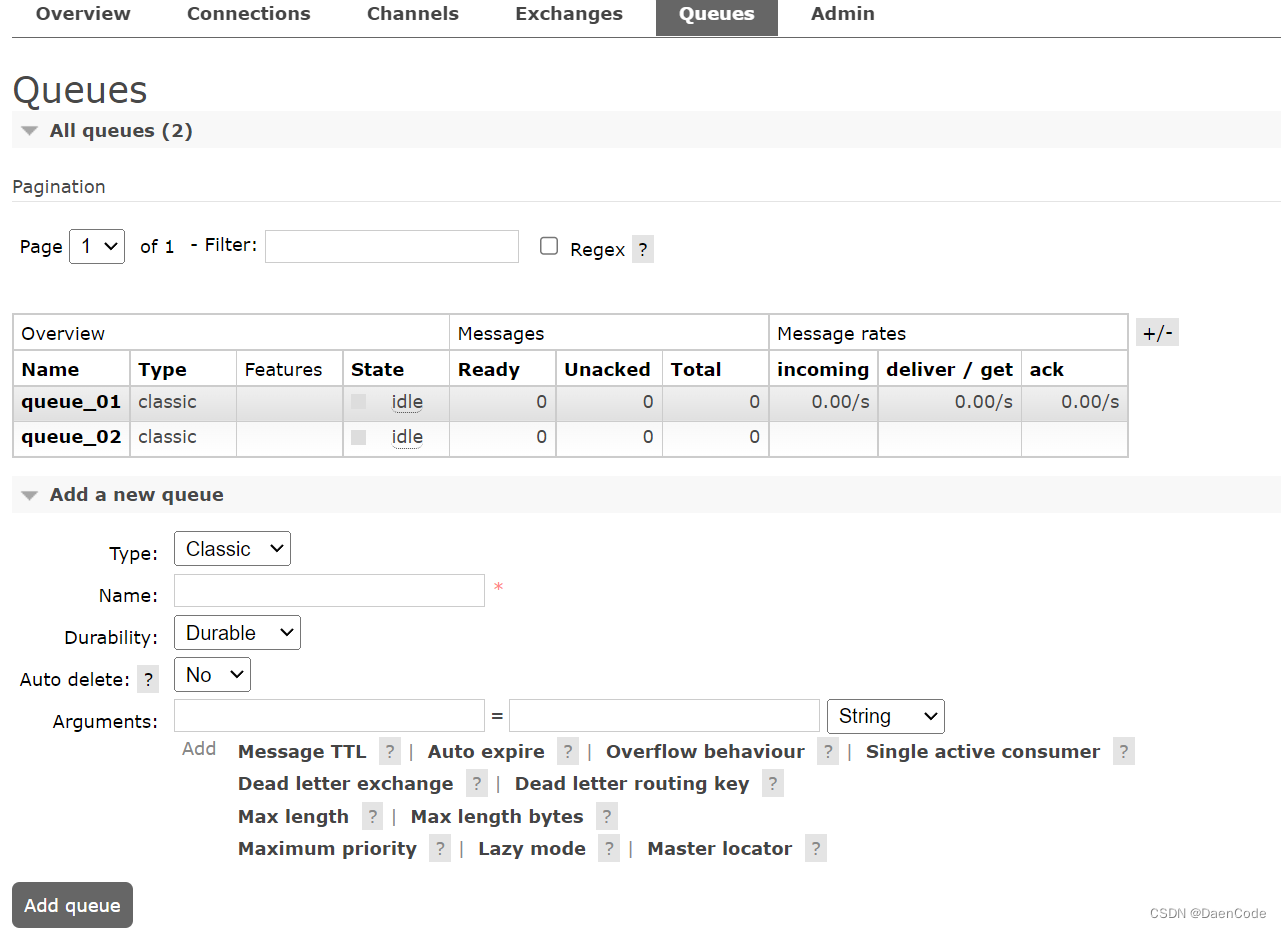Screen dimensions: 1281x928
Task: Switch to the Exchanges tab
Action: [x=568, y=14]
